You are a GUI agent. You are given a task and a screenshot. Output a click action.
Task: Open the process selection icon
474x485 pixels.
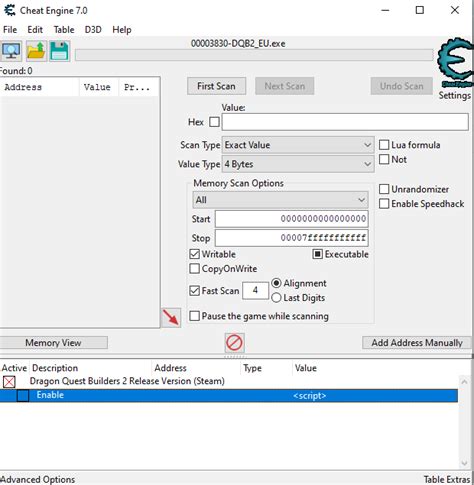[x=11, y=51]
